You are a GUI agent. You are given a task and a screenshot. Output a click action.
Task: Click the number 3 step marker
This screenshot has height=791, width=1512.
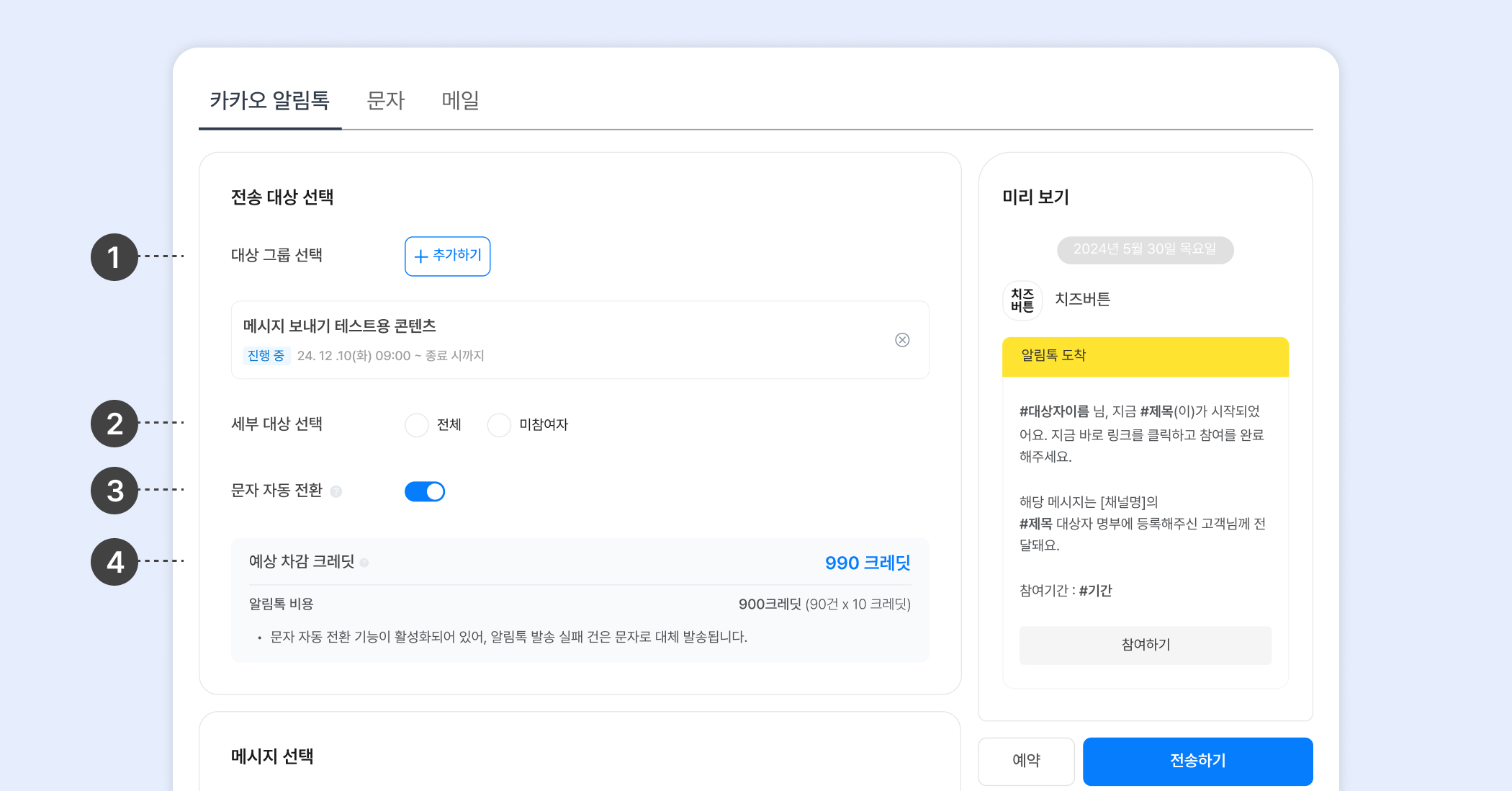[114, 491]
